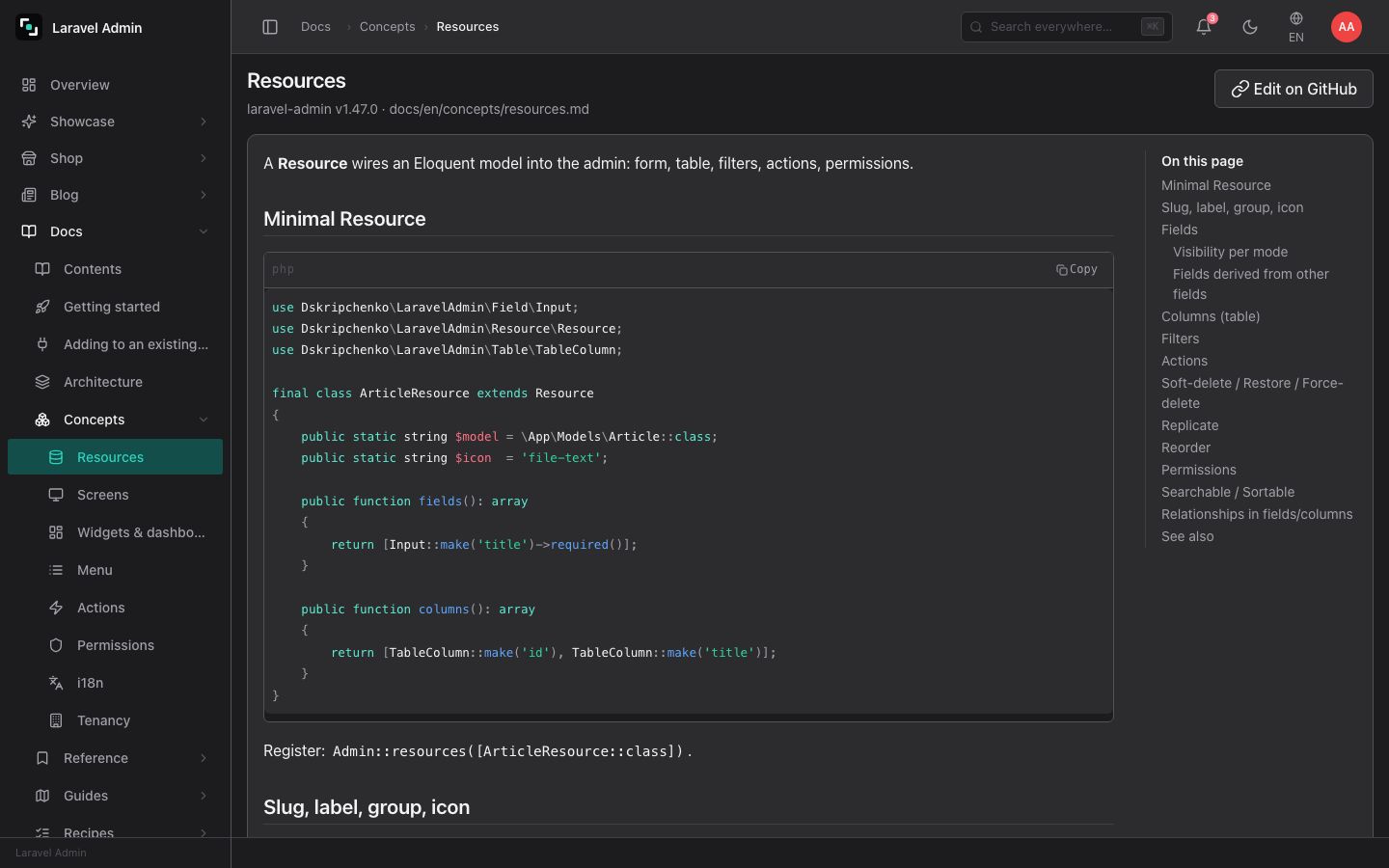Switch theme with the moon icon
Image resolution: width=1389 pixels, height=868 pixels.
[x=1250, y=27]
